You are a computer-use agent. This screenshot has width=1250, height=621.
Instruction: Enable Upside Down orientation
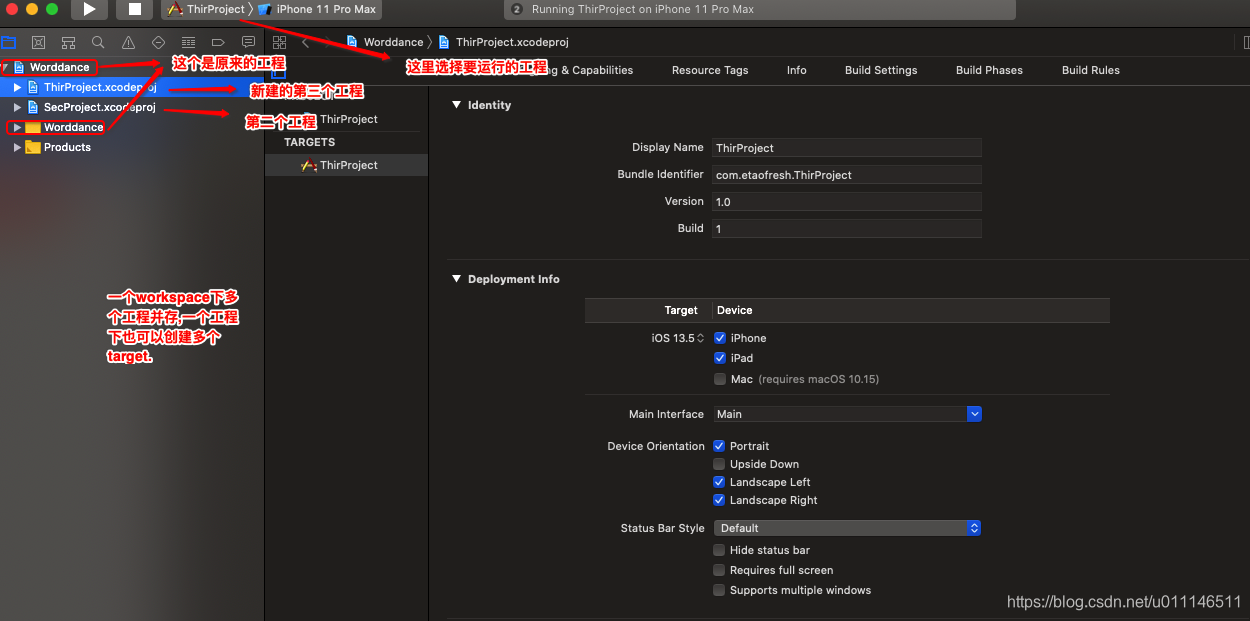pyautogui.click(x=719, y=464)
